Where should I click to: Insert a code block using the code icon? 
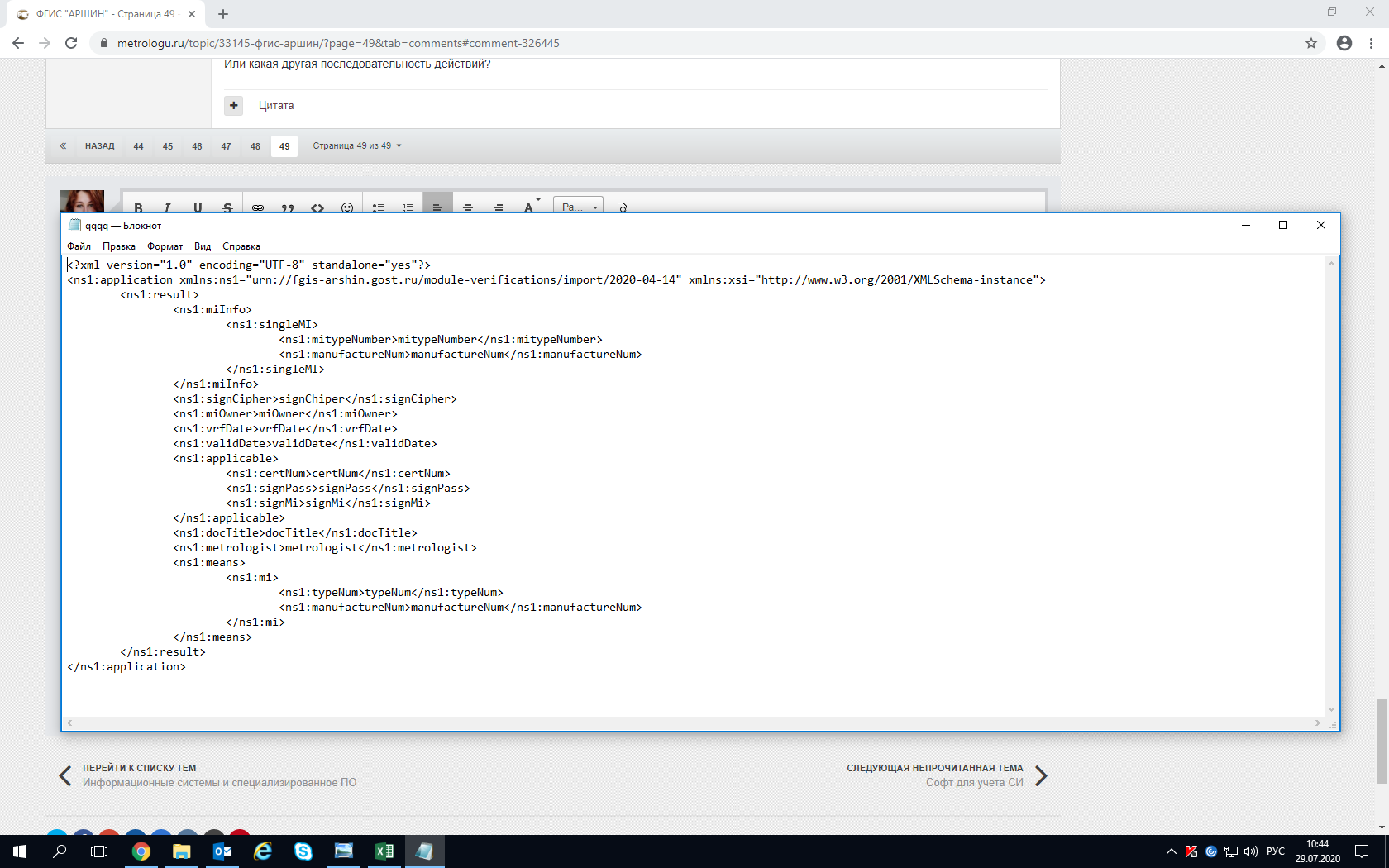(317, 207)
